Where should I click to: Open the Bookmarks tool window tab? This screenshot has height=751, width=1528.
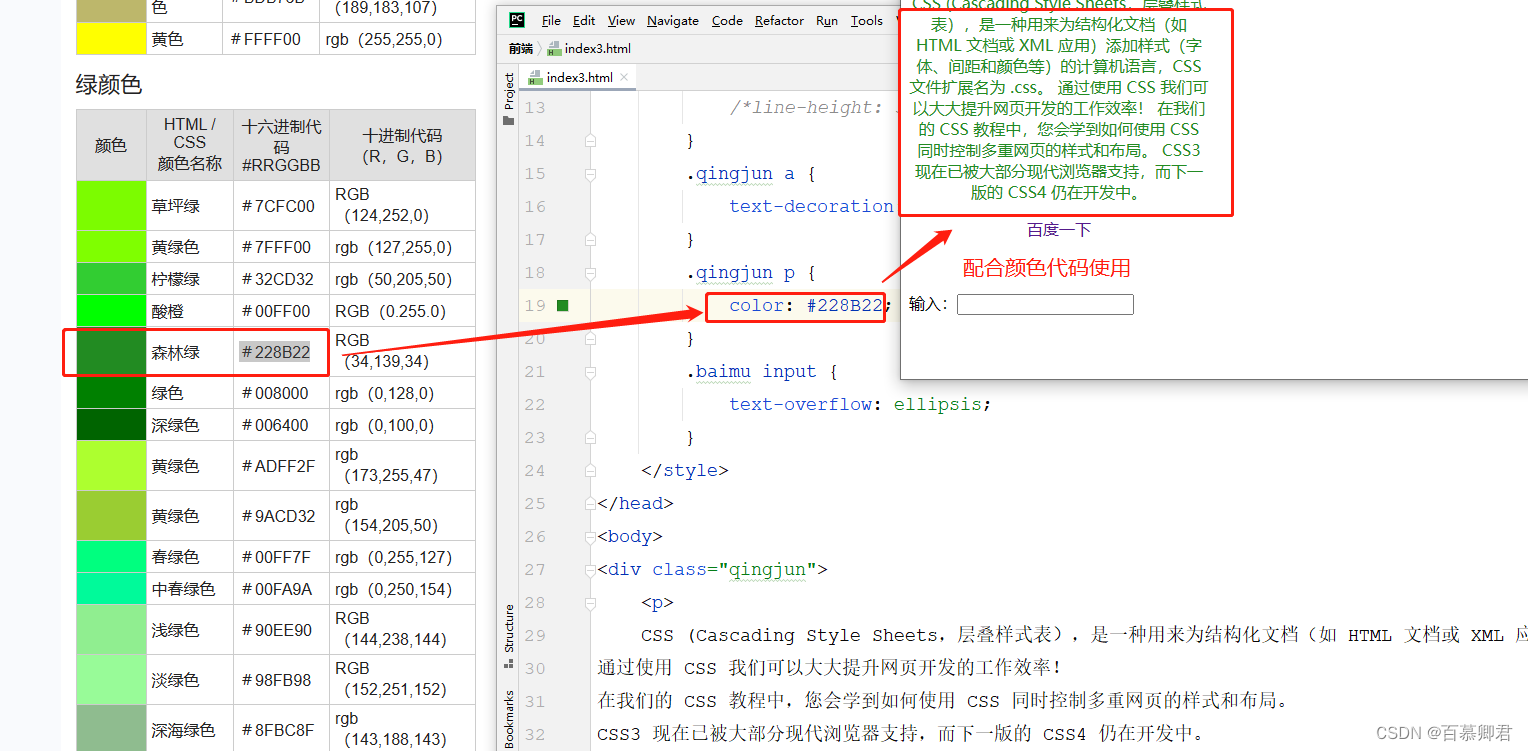tap(508, 718)
